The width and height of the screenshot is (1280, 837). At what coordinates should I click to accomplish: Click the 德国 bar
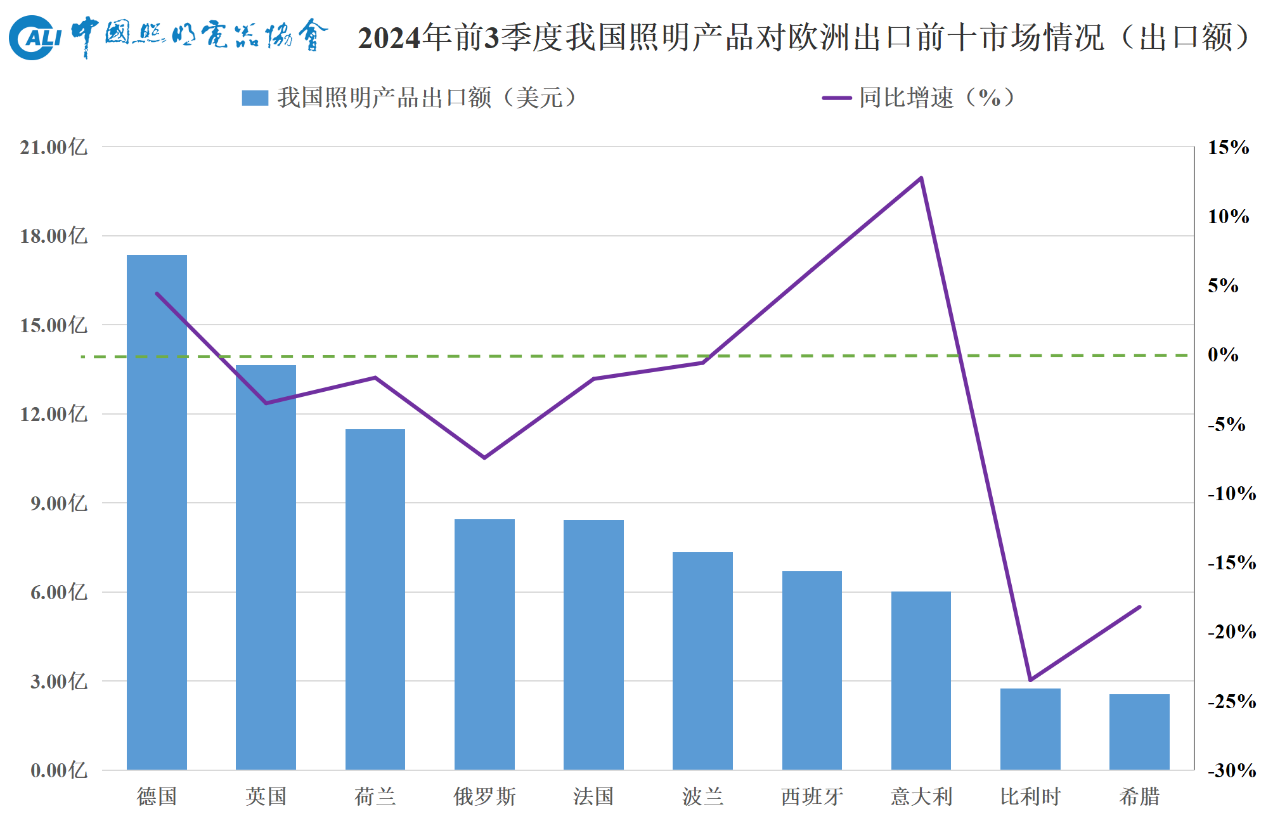tap(157, 512)
